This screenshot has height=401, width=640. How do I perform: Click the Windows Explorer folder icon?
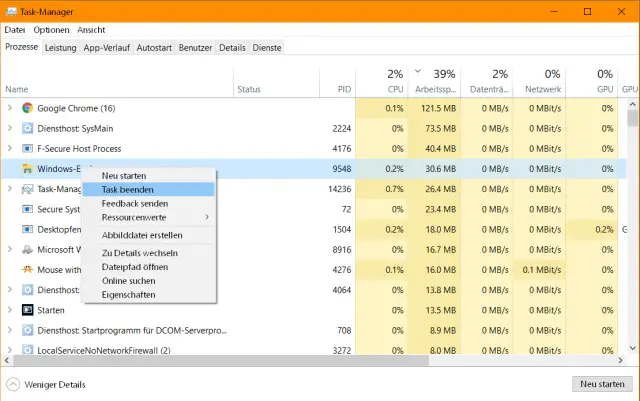28,169
